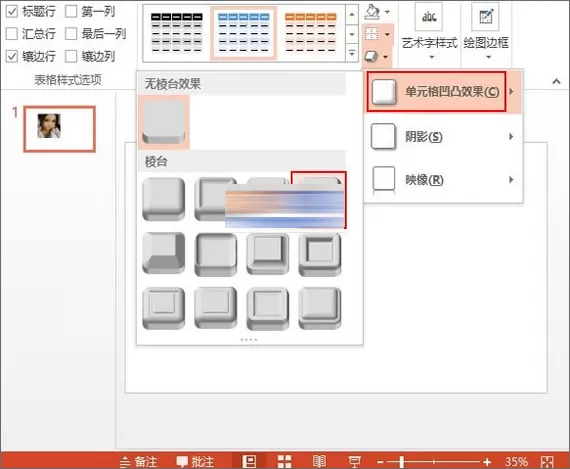This screenshot has width=570, height=469.
Task: Click the table borders icon
Action: click(372, 34)
